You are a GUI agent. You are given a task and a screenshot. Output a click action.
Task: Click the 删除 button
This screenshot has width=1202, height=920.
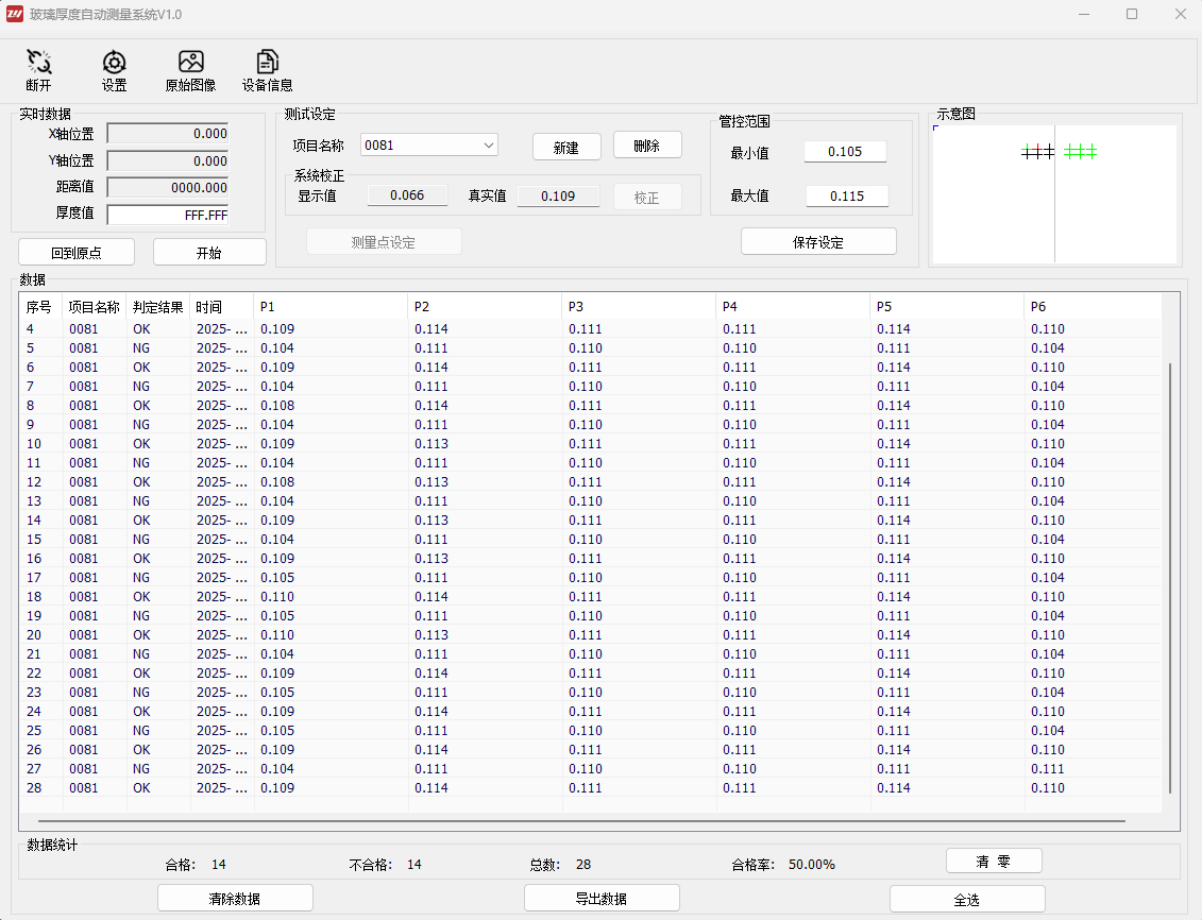tap(647, 146)
